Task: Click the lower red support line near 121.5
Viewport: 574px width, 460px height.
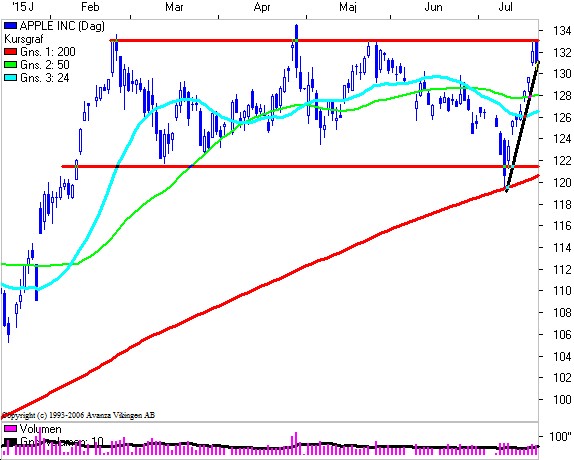Action: point(300,167)
